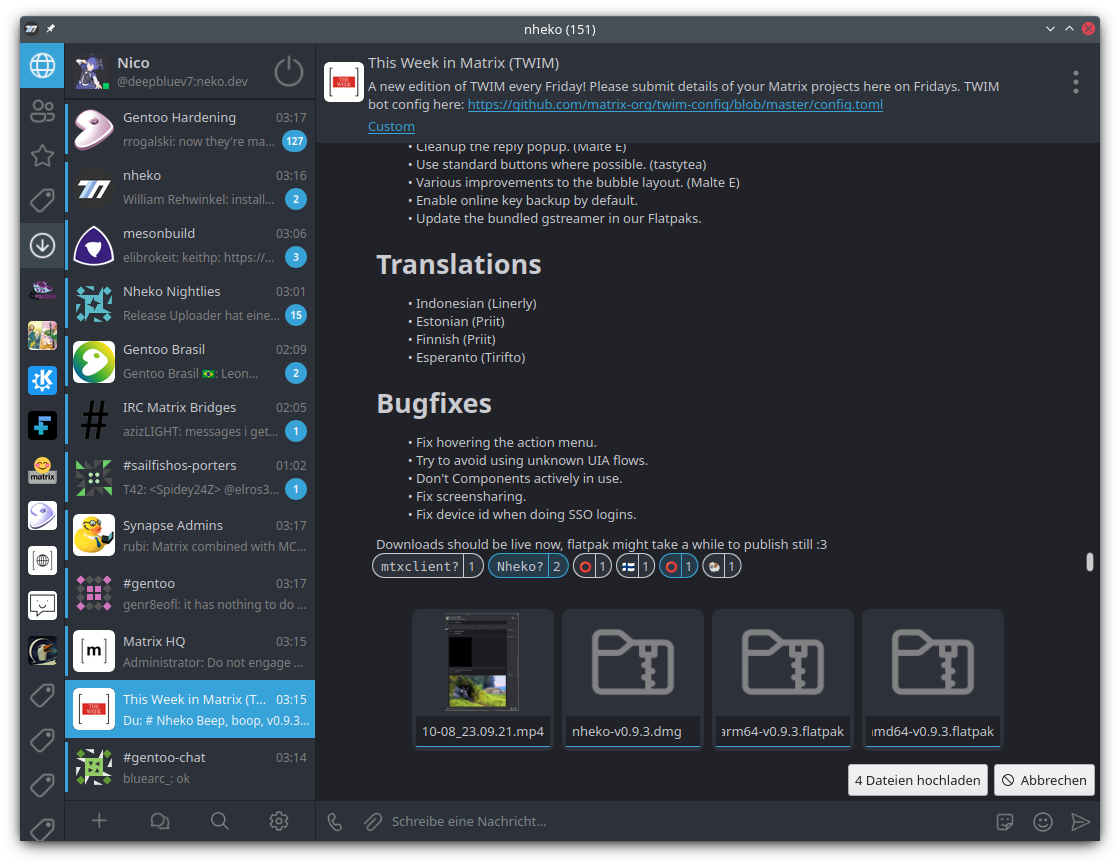Open the emoji picker smiley icon
Screen dimensions: 1120x865
point(1043,821)
